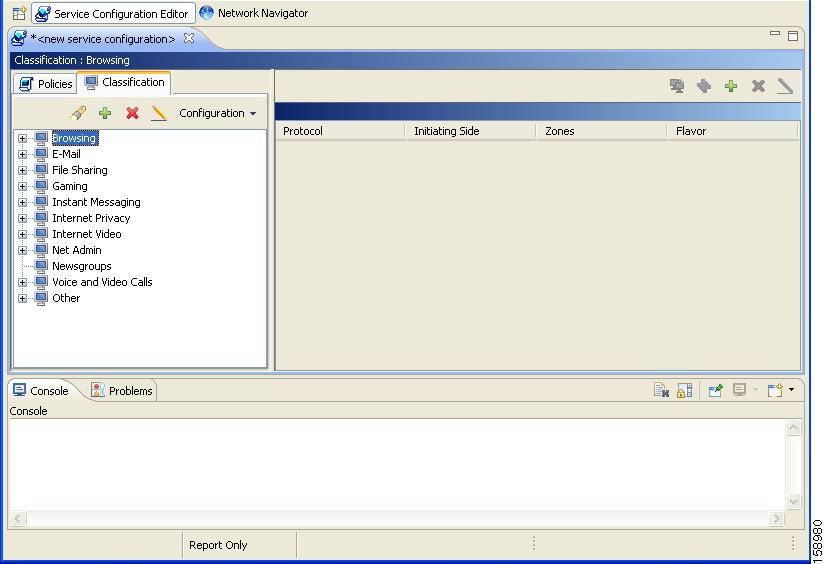The image size is (827, 564).
Task: Open the perspective switcher icon
Action: [x=19, y=13]
